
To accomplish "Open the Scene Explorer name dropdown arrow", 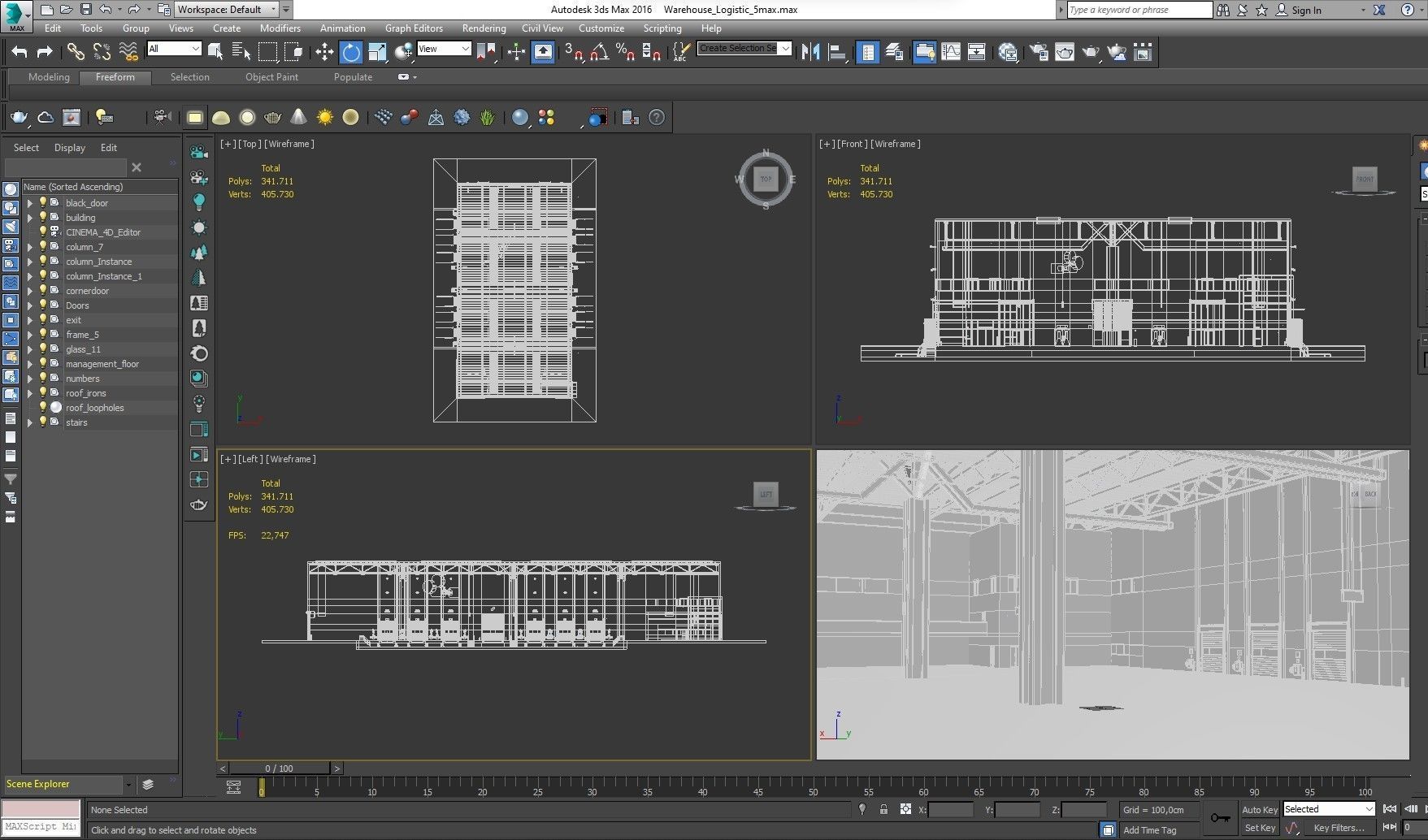I will click(x=128, y=785).
